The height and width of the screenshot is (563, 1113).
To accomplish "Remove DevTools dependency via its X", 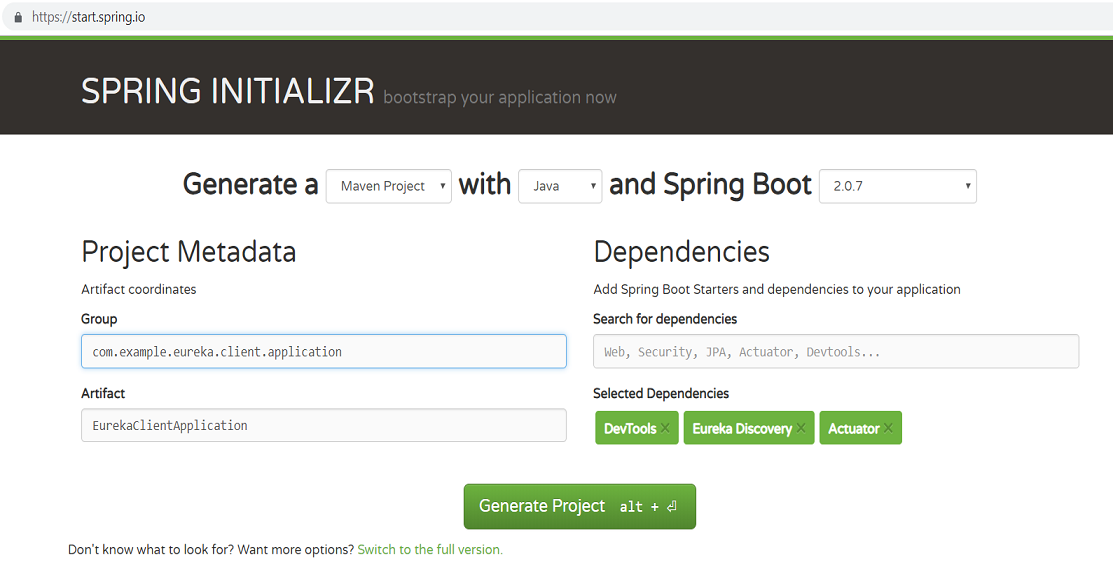I will 665,427.
